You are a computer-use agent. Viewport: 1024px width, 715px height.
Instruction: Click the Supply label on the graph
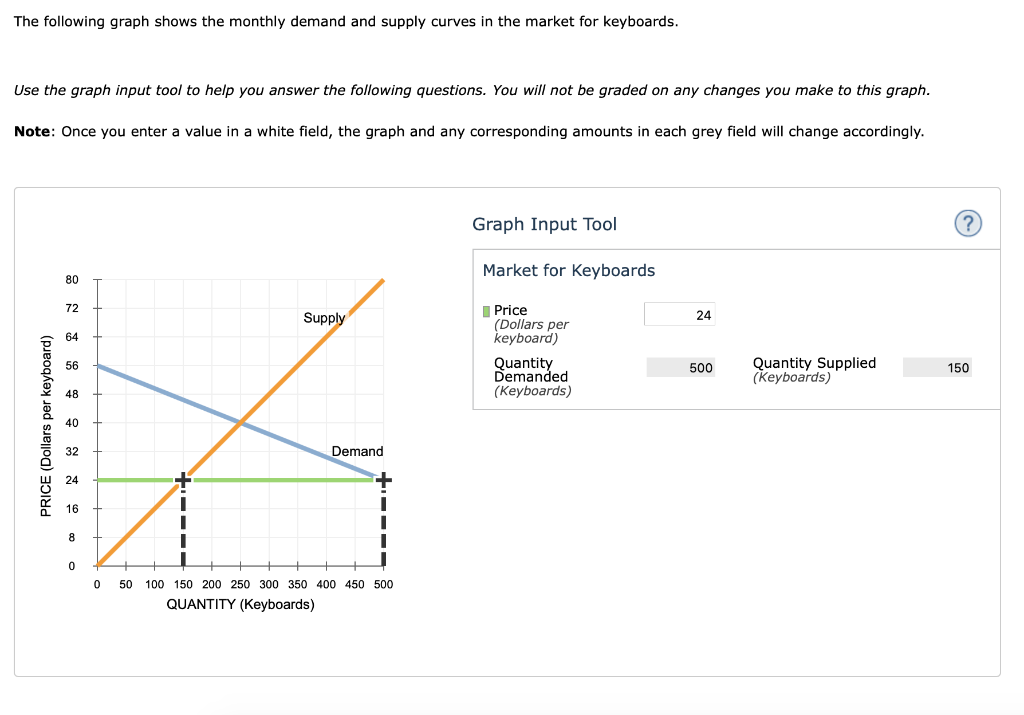[x=324, y=318]
